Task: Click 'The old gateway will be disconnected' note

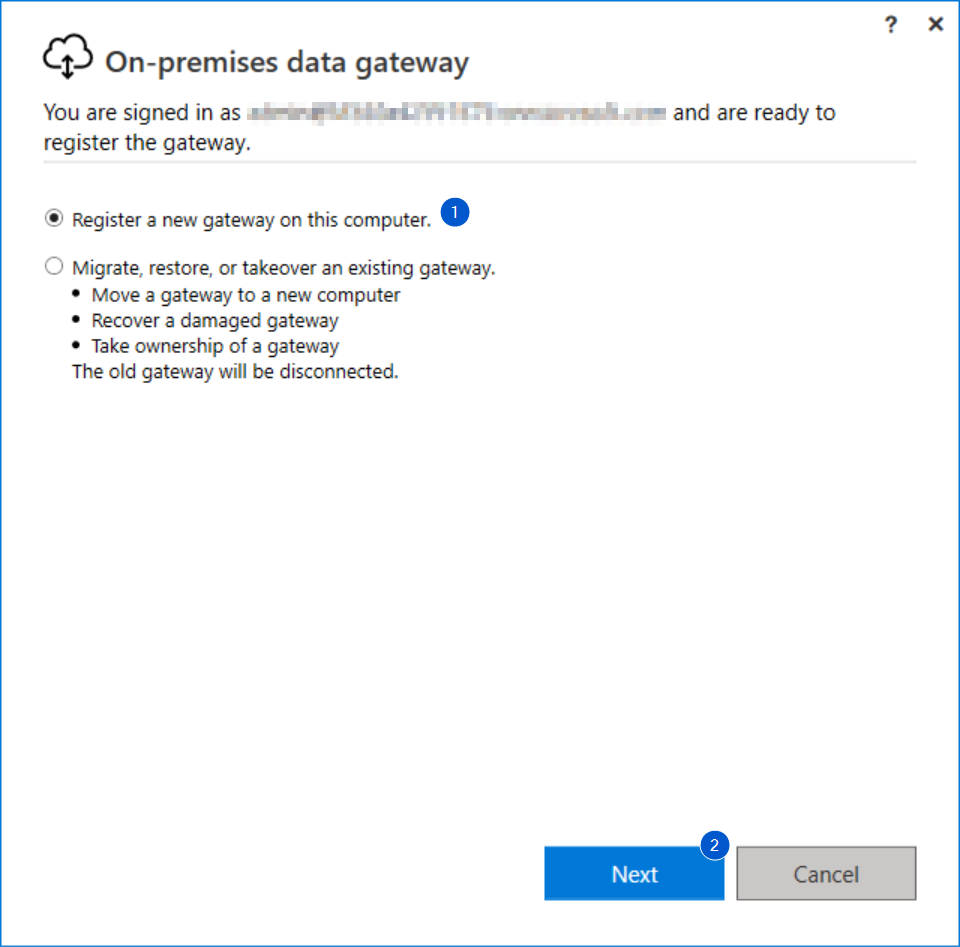Action: coord(235,372)
